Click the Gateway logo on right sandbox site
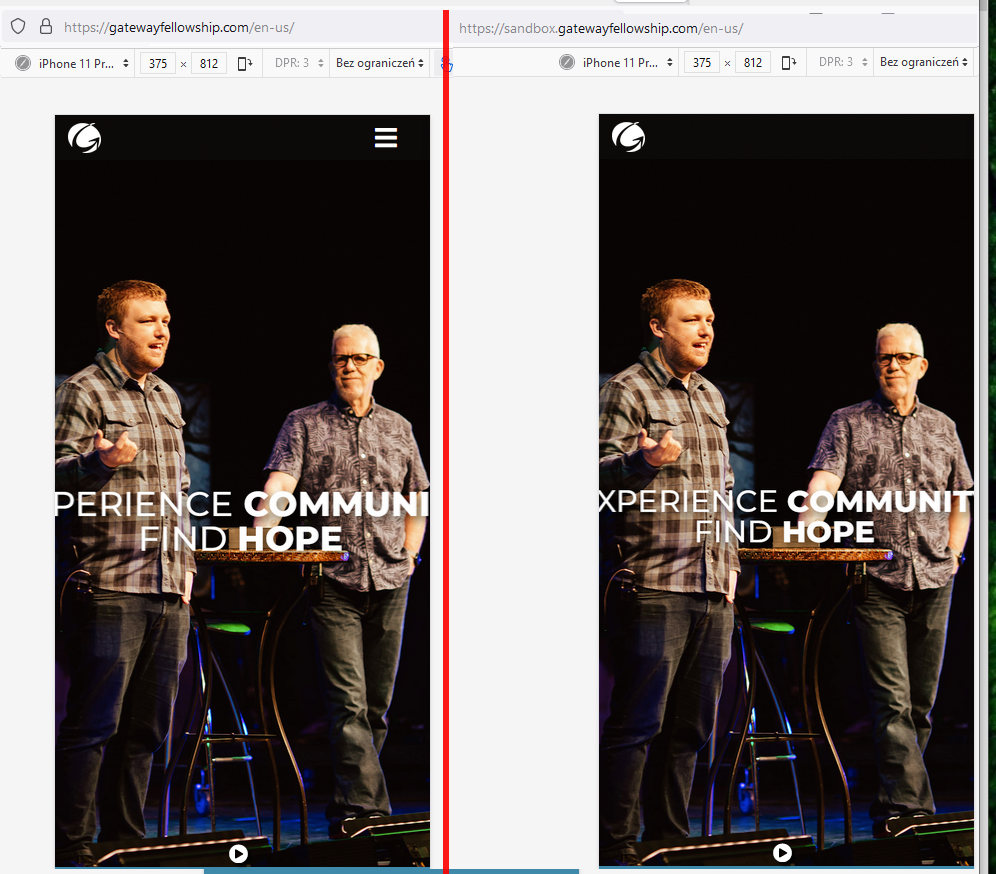This screenshot has height=874, width=996. click(x=628, y=137)
